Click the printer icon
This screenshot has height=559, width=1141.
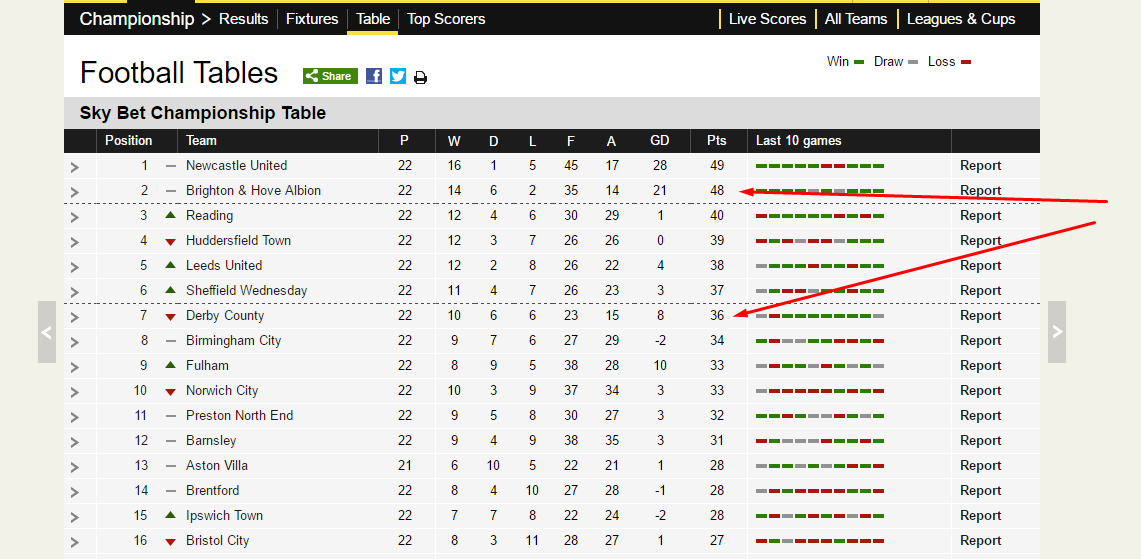(x=420, y=77)
